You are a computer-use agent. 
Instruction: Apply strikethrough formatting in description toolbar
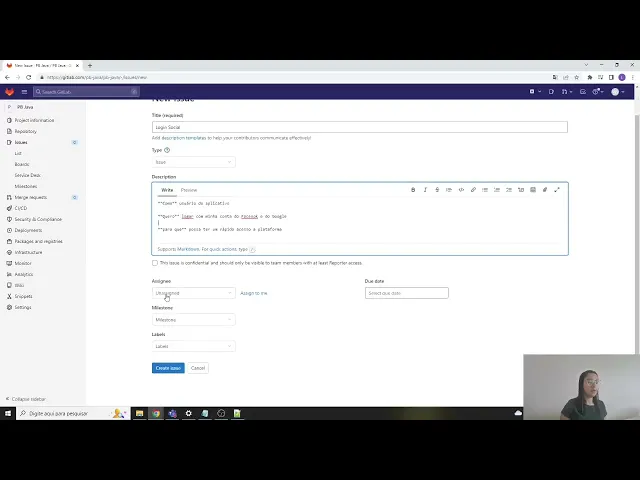pos(437,190)
